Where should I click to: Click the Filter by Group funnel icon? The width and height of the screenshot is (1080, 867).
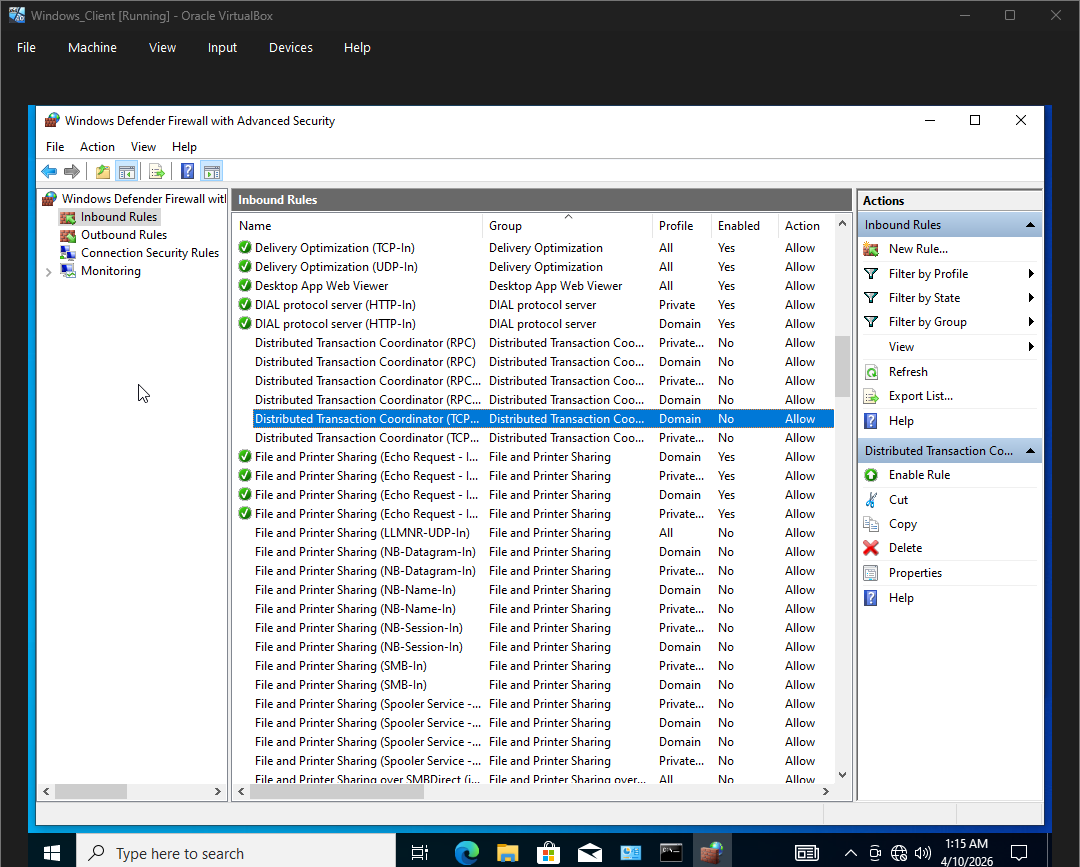pyautogui.click(x=871, y=322)
